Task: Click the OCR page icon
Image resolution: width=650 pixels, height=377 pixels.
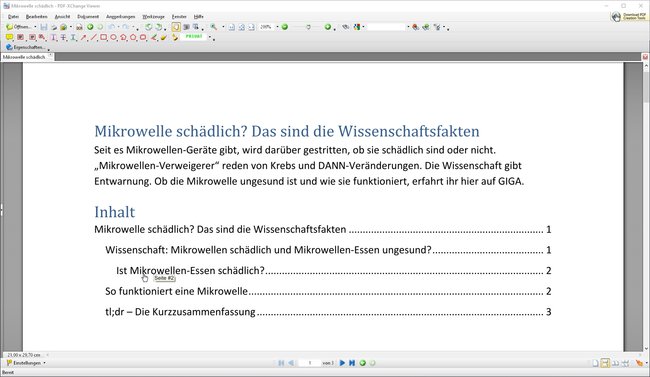Action: pos(79,27)
